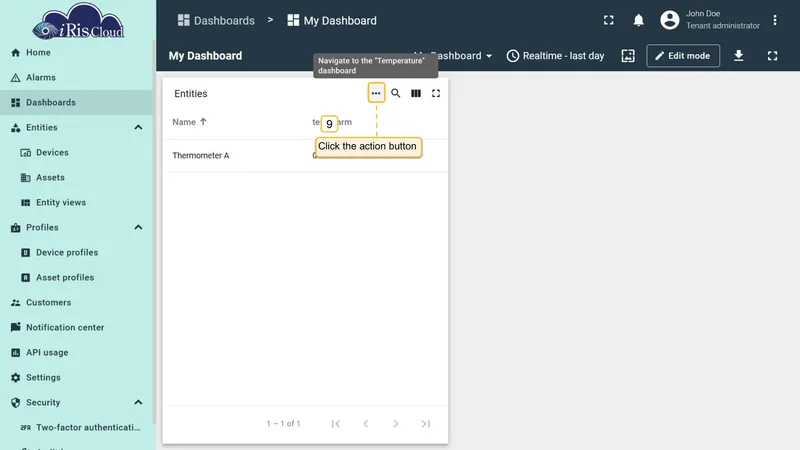Collapse the Security sidebar group

coord(138,403)
